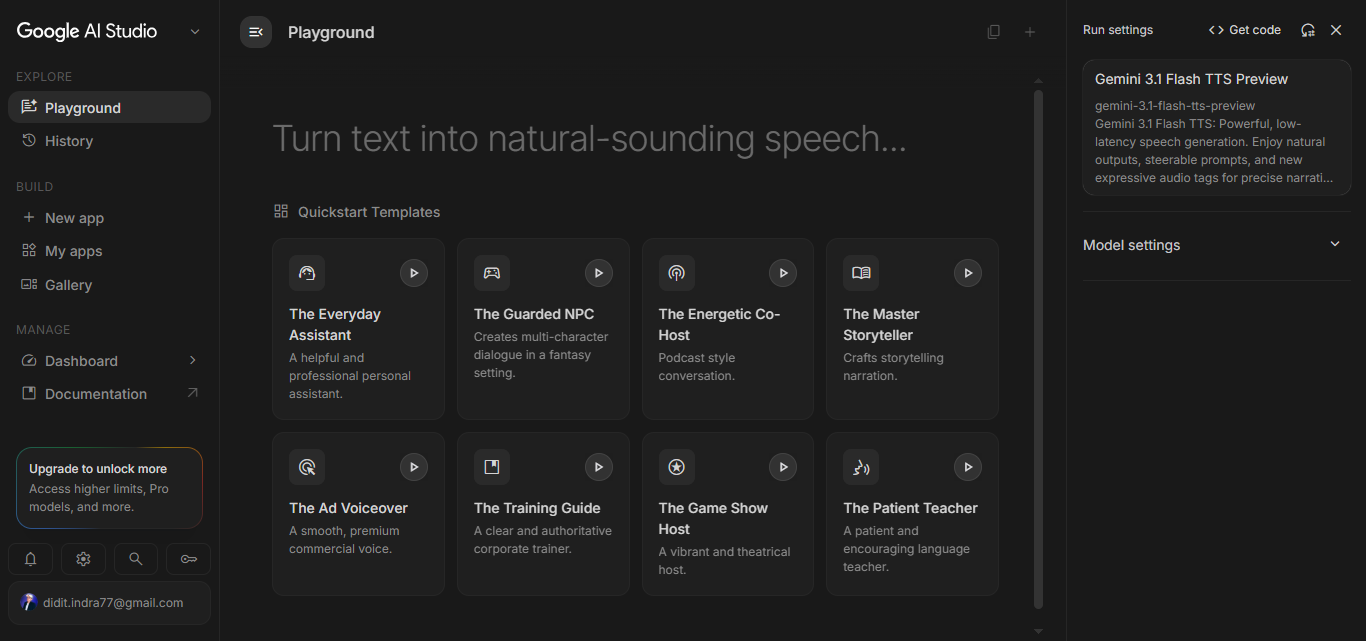Screen dimensions: 1366x641
Task: Click the Quickstart Templates grid icon
Action: point(281,212)
